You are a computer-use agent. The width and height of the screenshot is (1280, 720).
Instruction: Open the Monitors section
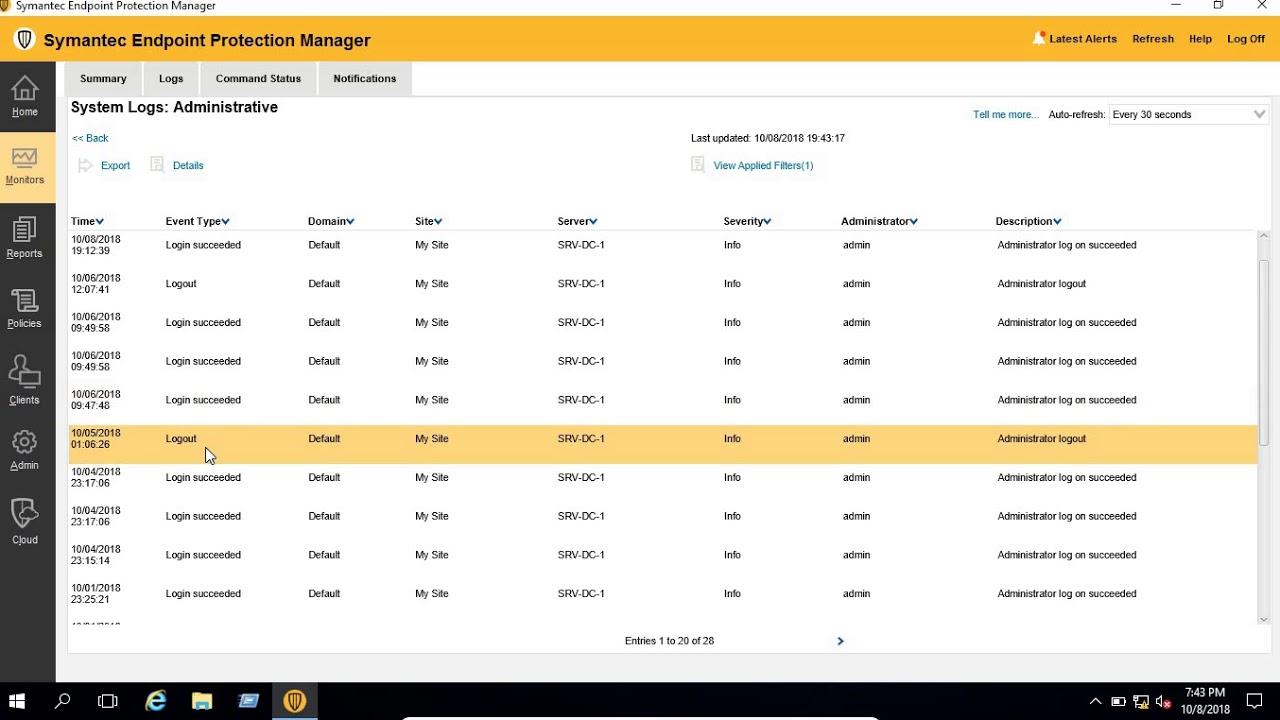[x=25, y=167]
